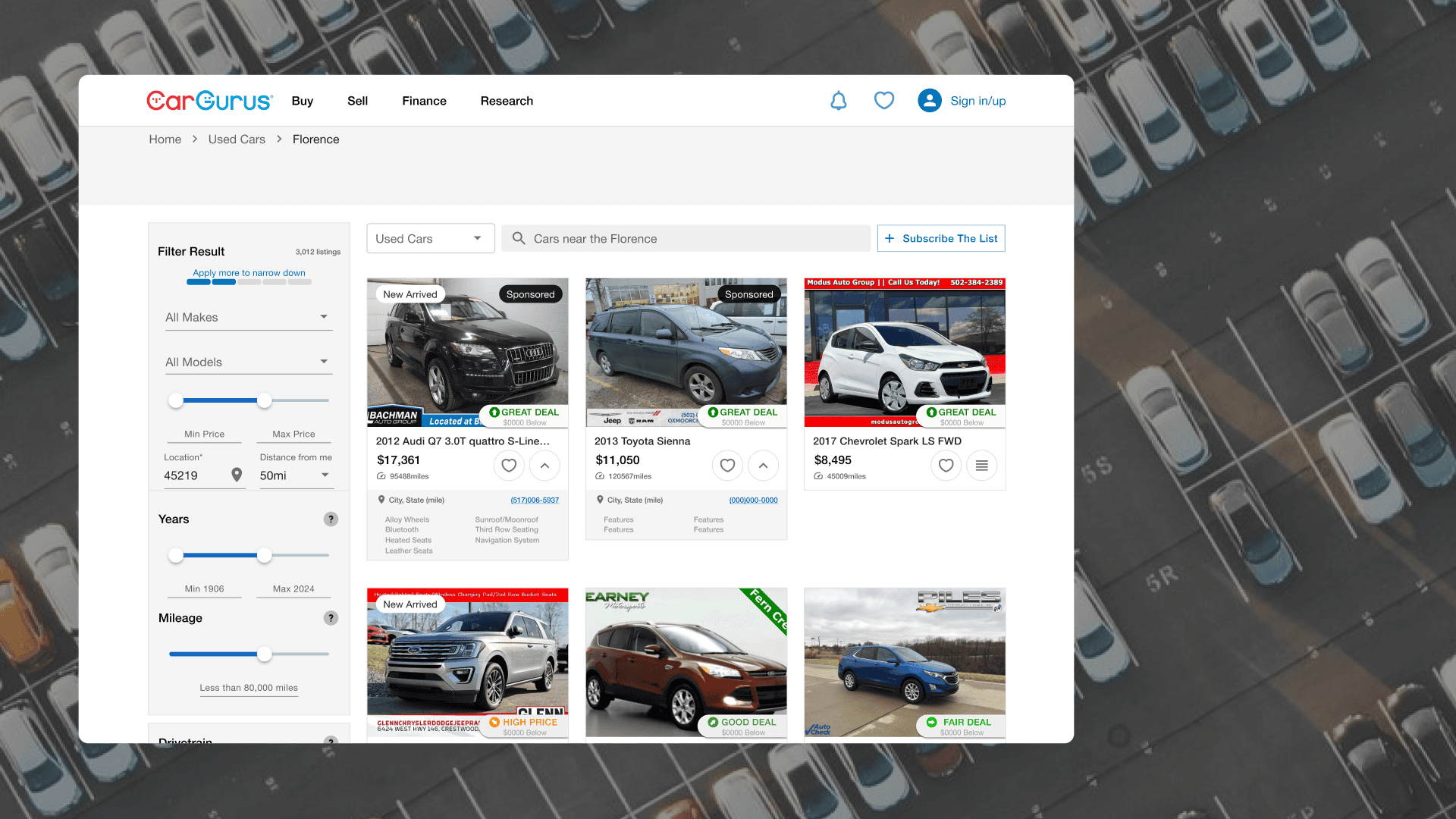
Task: Click the 45009miles text
Action: click(846, 477)
